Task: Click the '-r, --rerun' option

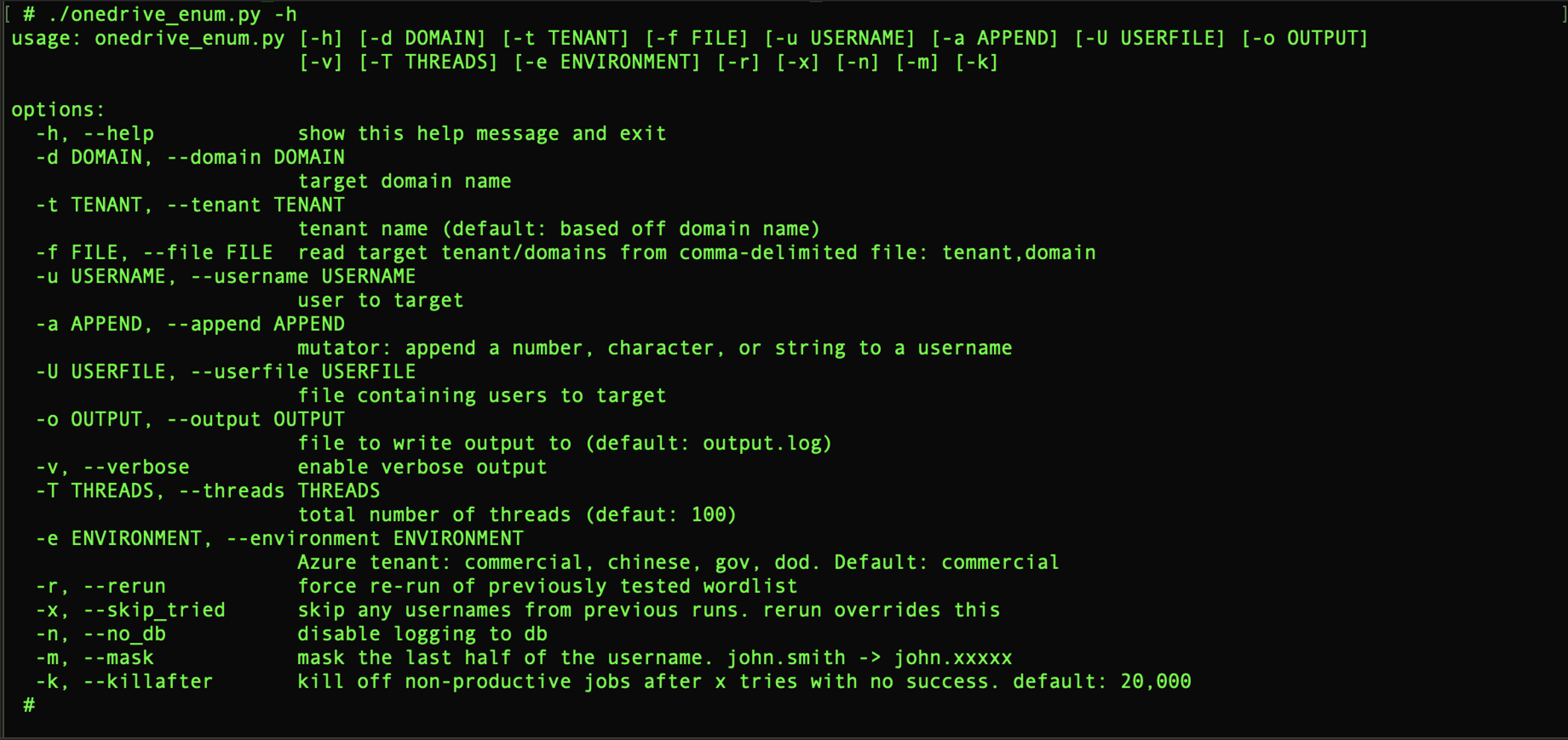Action: (100, 586)
